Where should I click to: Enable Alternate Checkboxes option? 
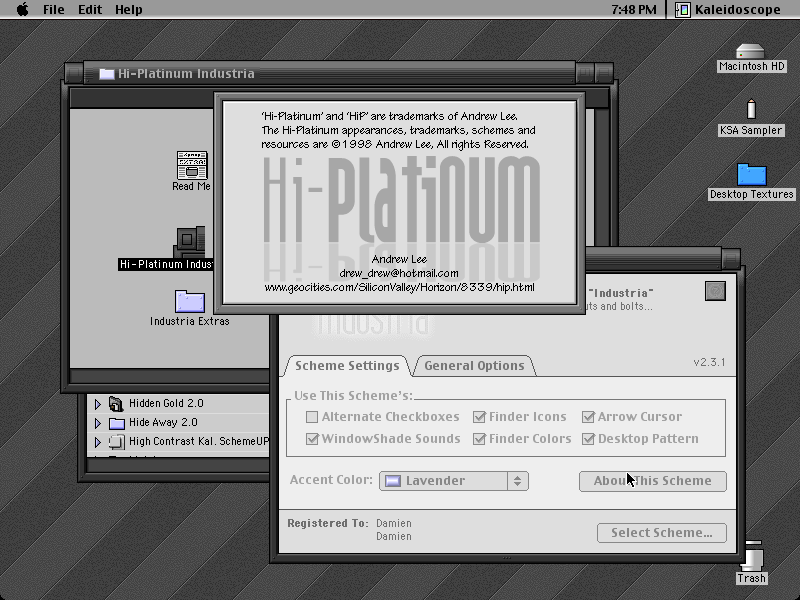tap(312, 417)
